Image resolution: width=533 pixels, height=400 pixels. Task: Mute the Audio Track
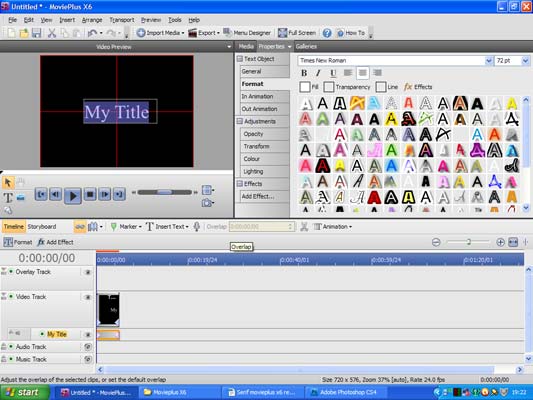pyautogui.click(x=88, y=347)
